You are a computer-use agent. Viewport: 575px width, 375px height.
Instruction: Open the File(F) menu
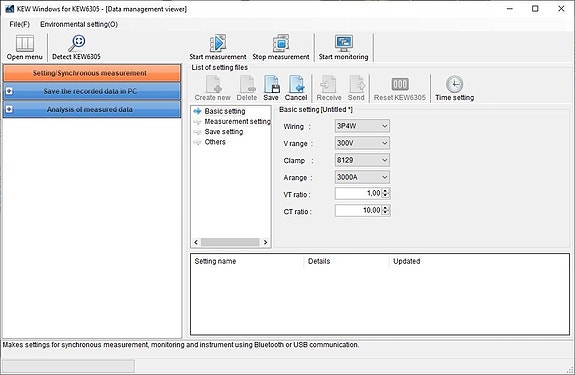[19, 24]
